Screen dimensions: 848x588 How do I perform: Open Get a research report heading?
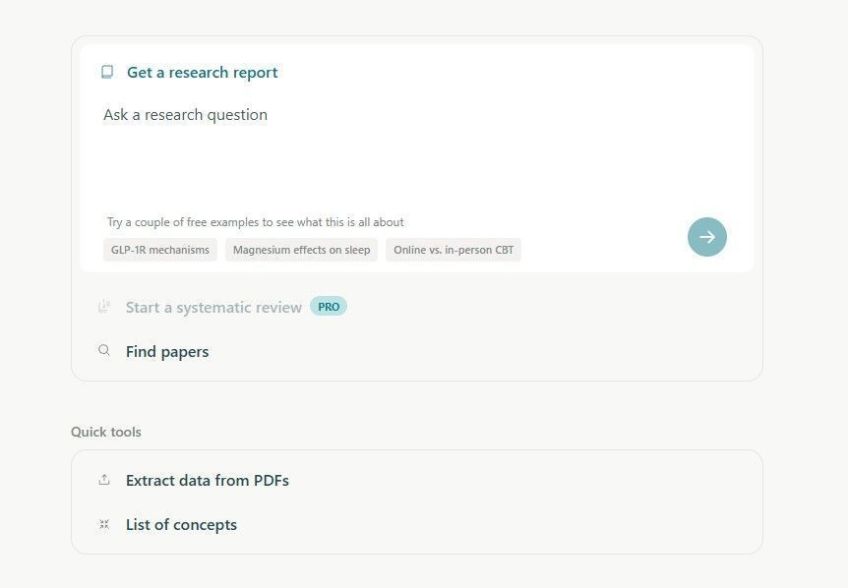tap(202, 72)
